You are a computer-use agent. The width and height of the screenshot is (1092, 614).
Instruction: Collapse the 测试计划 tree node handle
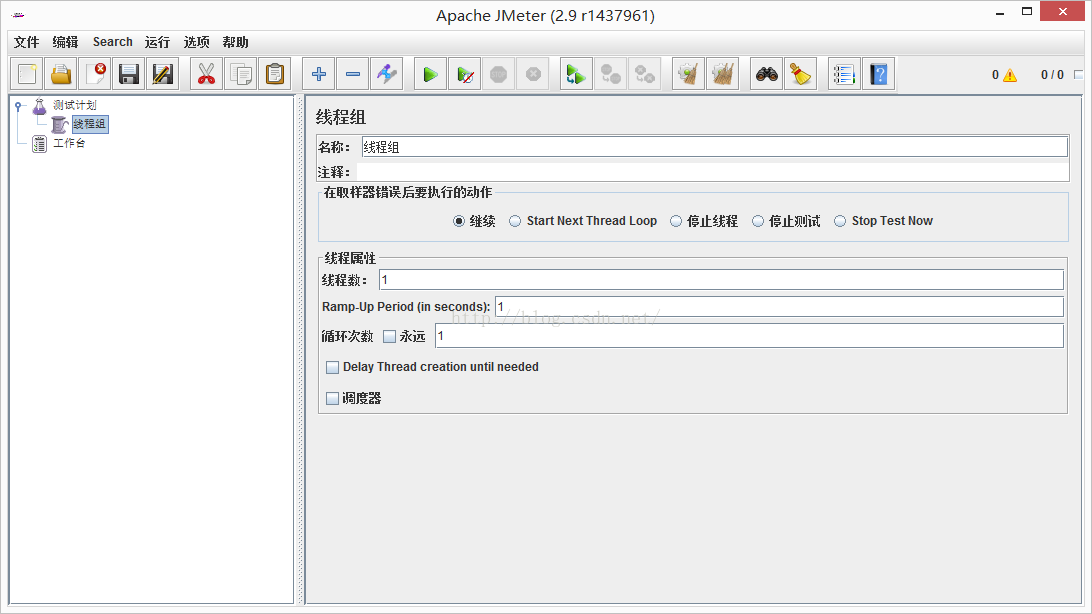coord(18,106)
